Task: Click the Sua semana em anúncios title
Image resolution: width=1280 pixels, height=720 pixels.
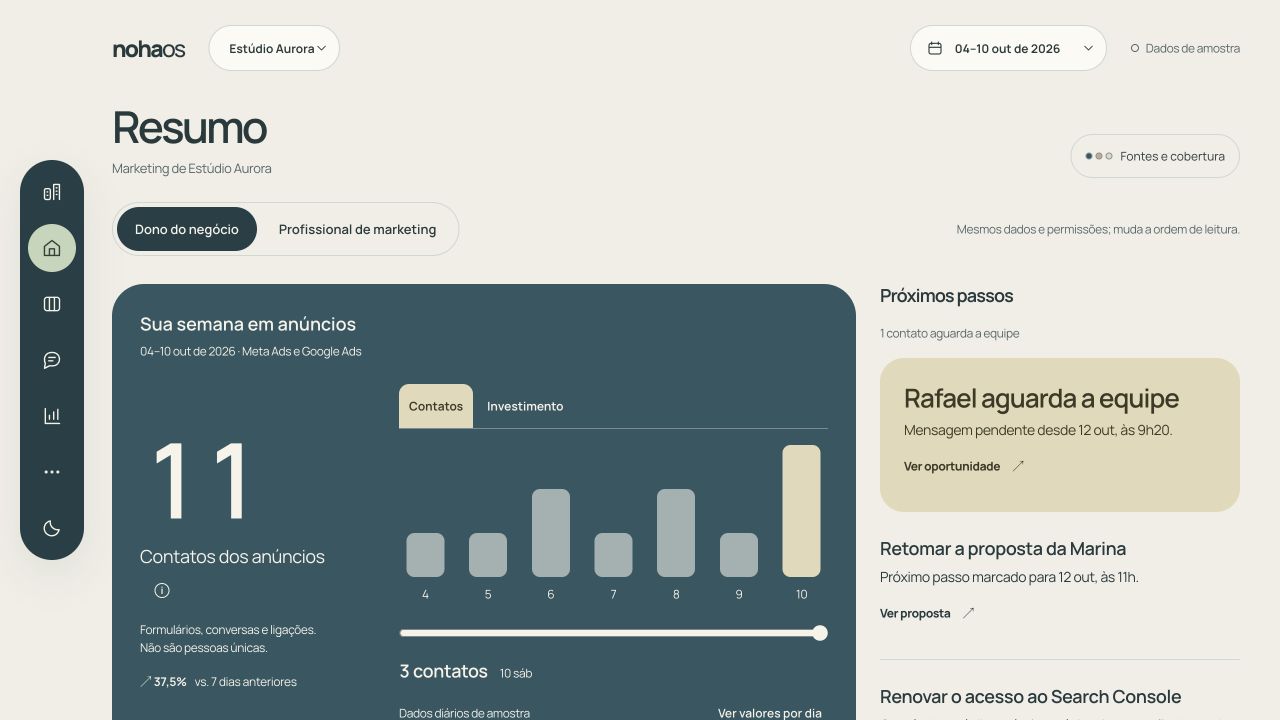Action: tap(248, 324)
